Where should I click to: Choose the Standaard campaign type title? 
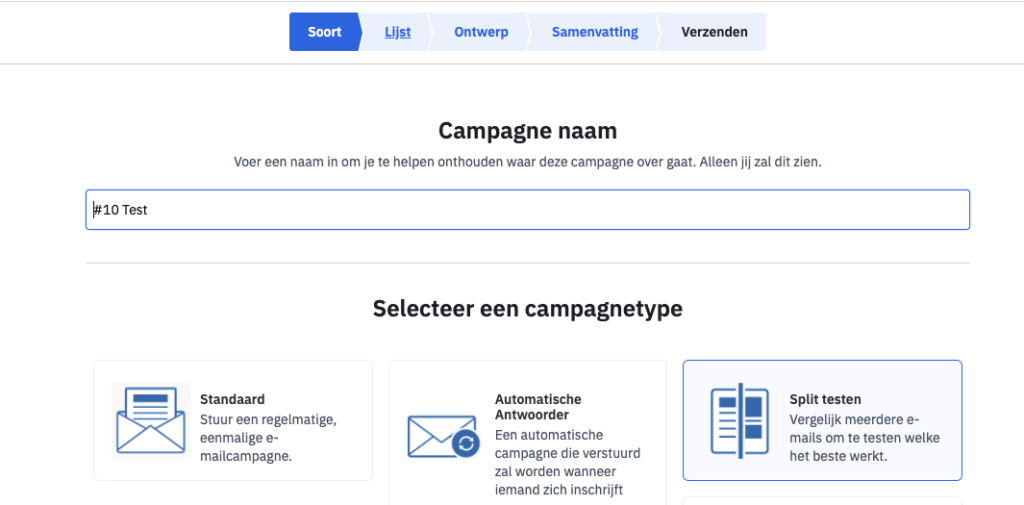232,399
